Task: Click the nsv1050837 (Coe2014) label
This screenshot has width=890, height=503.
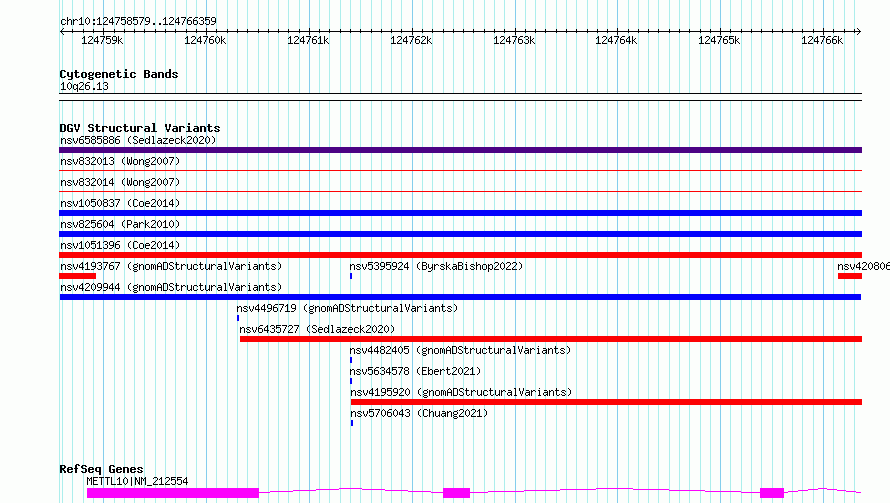Action: [x=120, y=203]
